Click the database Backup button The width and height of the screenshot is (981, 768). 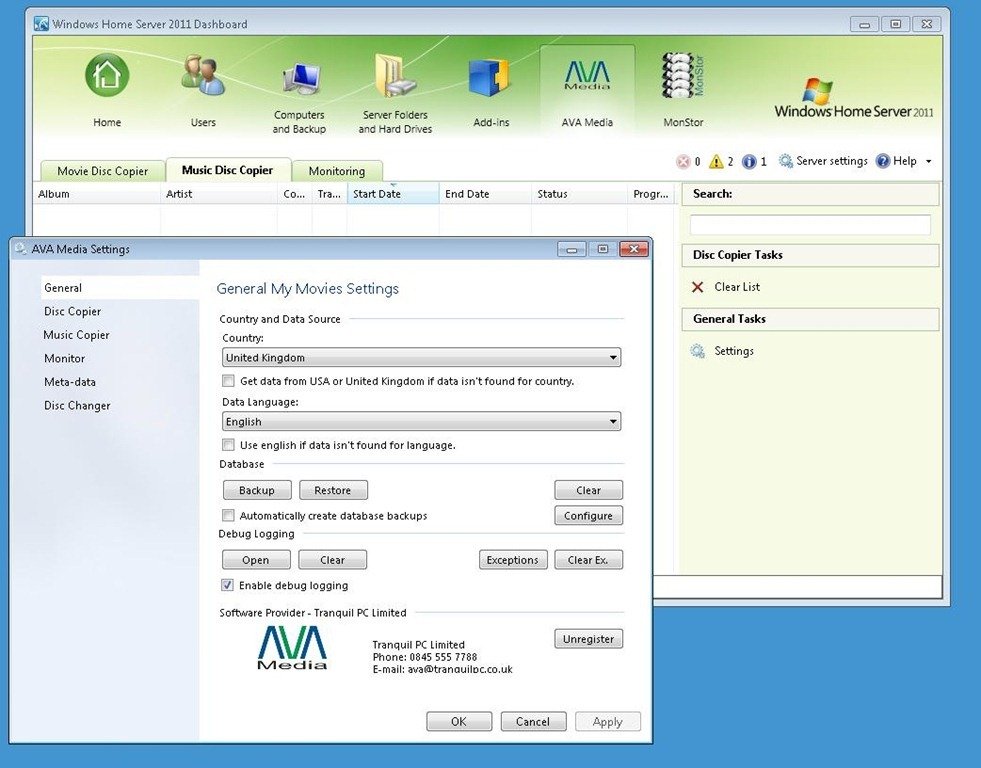(x=257, y=490)
